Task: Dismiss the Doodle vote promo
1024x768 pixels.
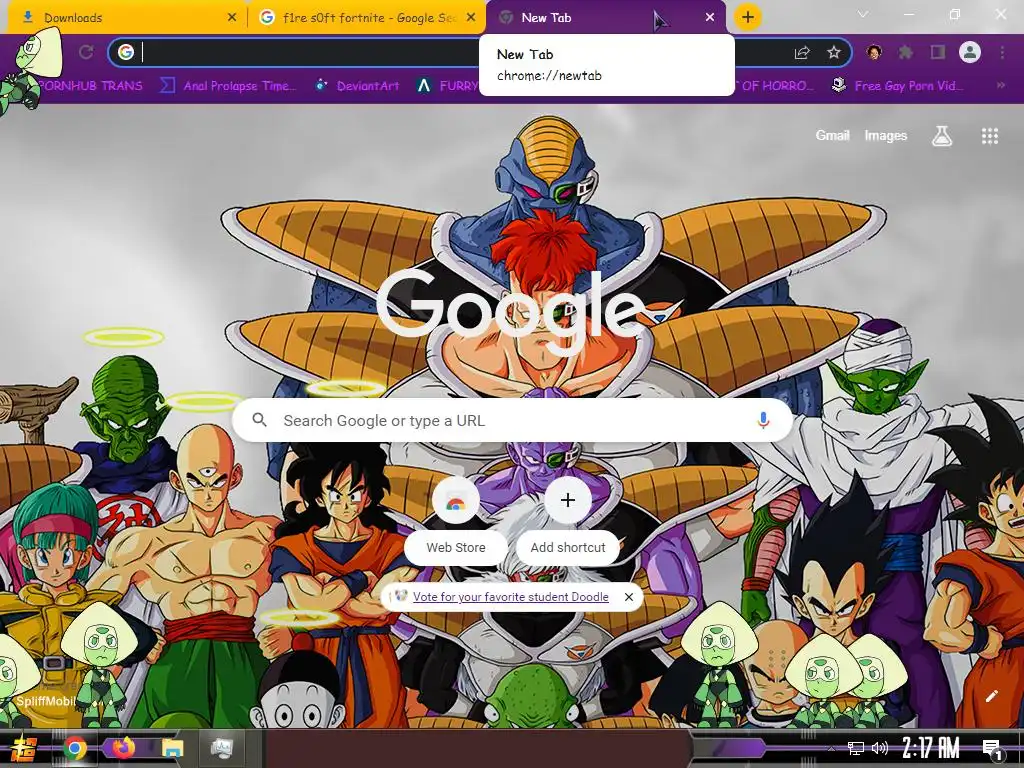Action: pos(628,597)
